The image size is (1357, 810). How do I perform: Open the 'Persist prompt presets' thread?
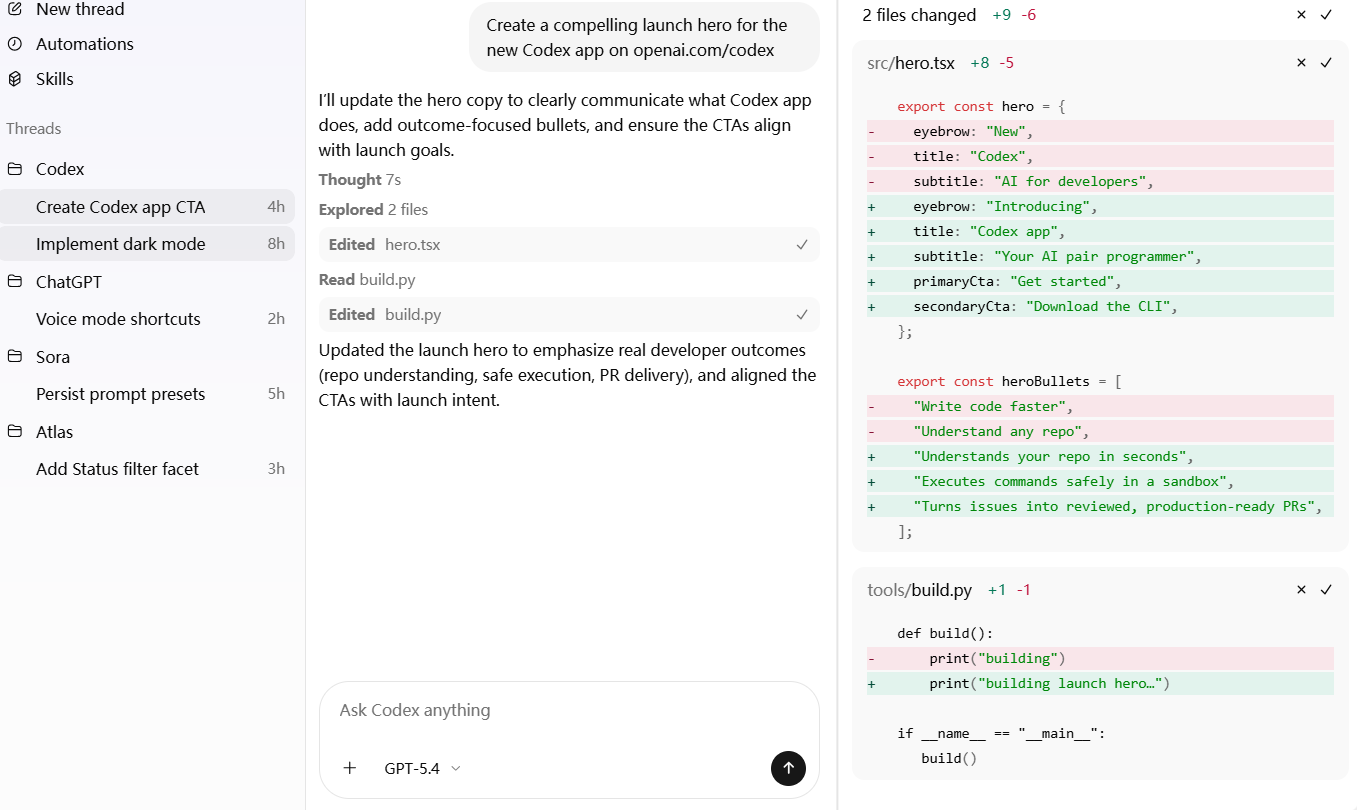point(148,394)
